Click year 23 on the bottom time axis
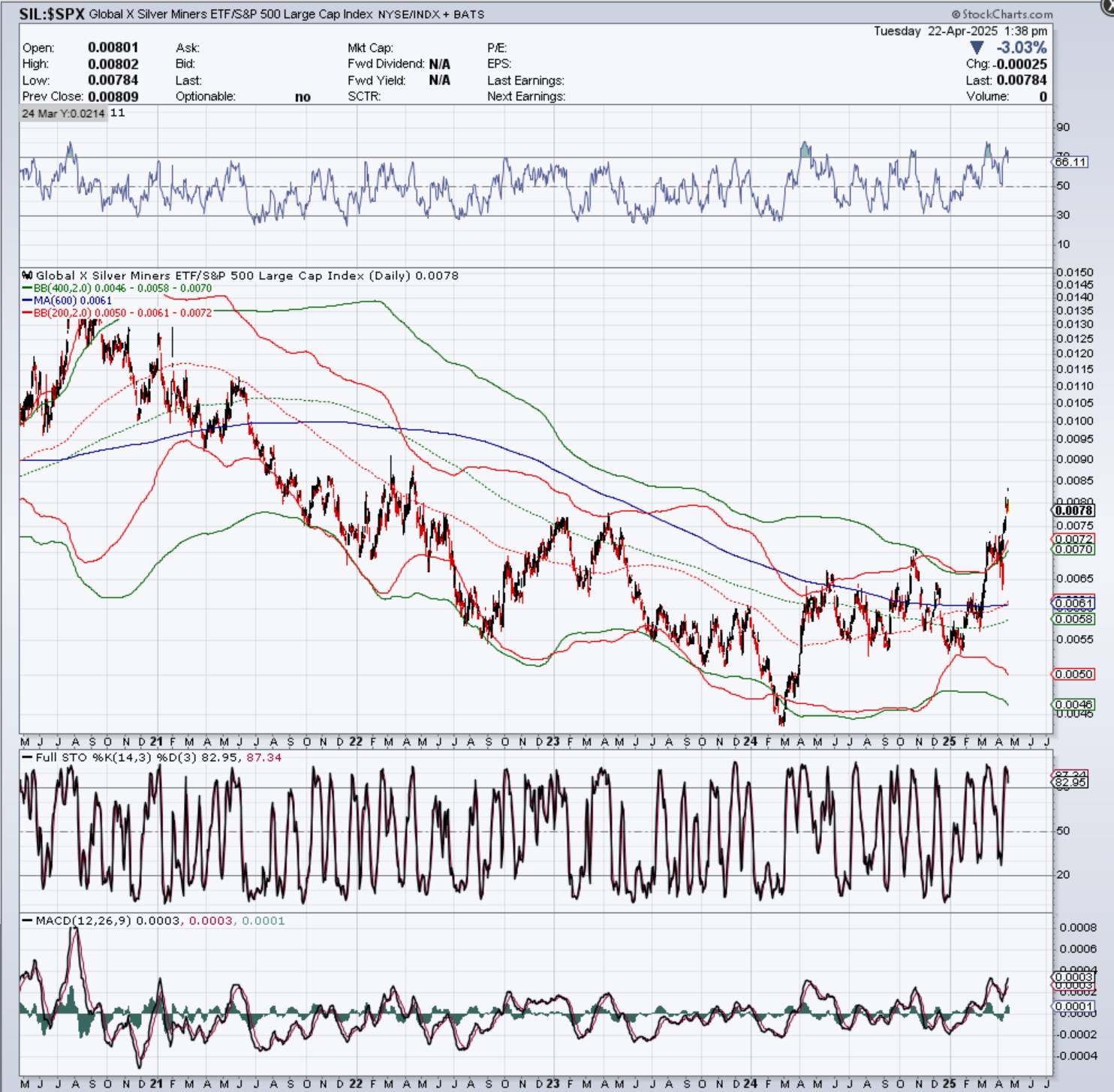1114x1092 pixels. pos(552,1084)
